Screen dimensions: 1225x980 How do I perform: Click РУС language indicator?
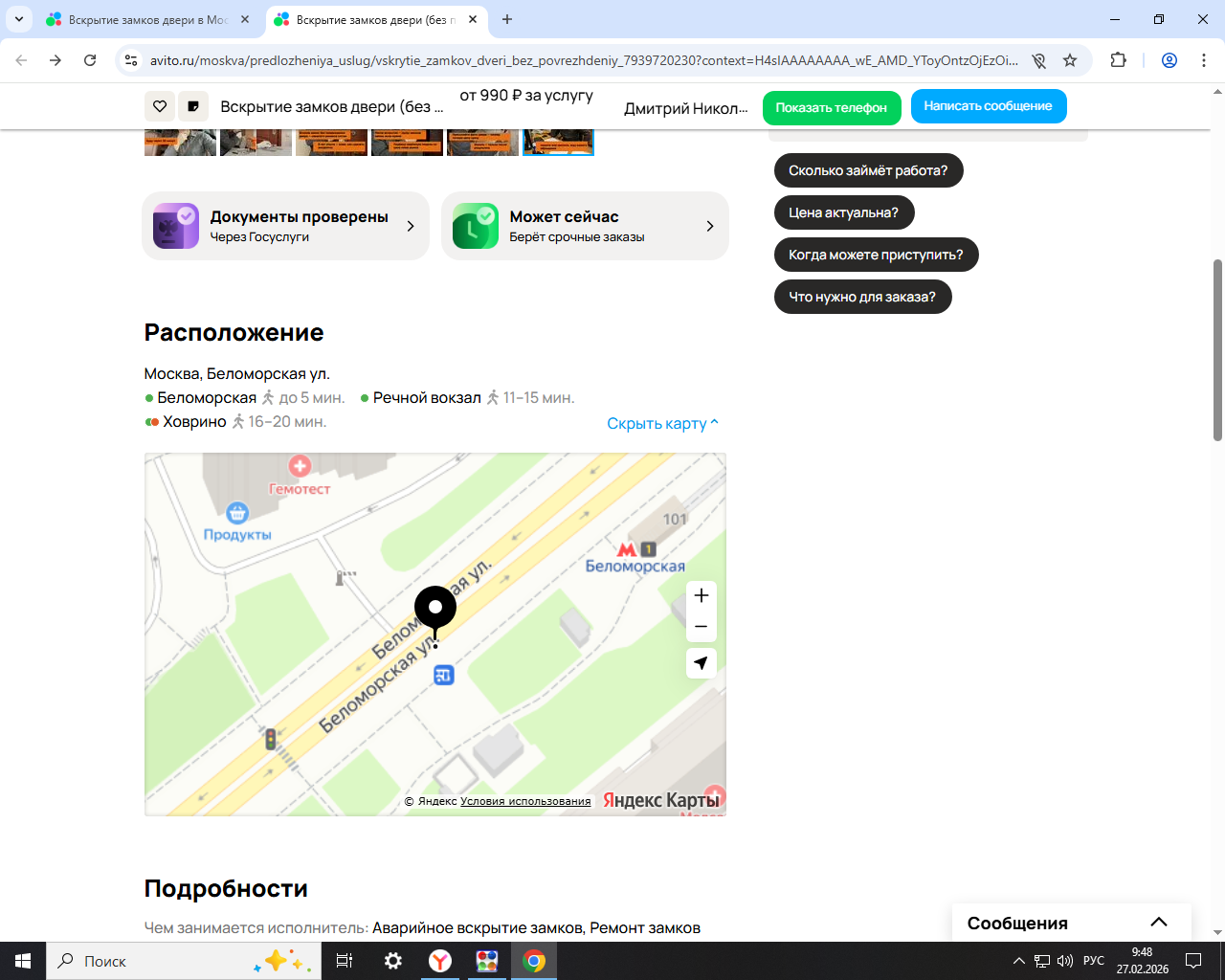pyautogui.click(x=1094, y=961)
